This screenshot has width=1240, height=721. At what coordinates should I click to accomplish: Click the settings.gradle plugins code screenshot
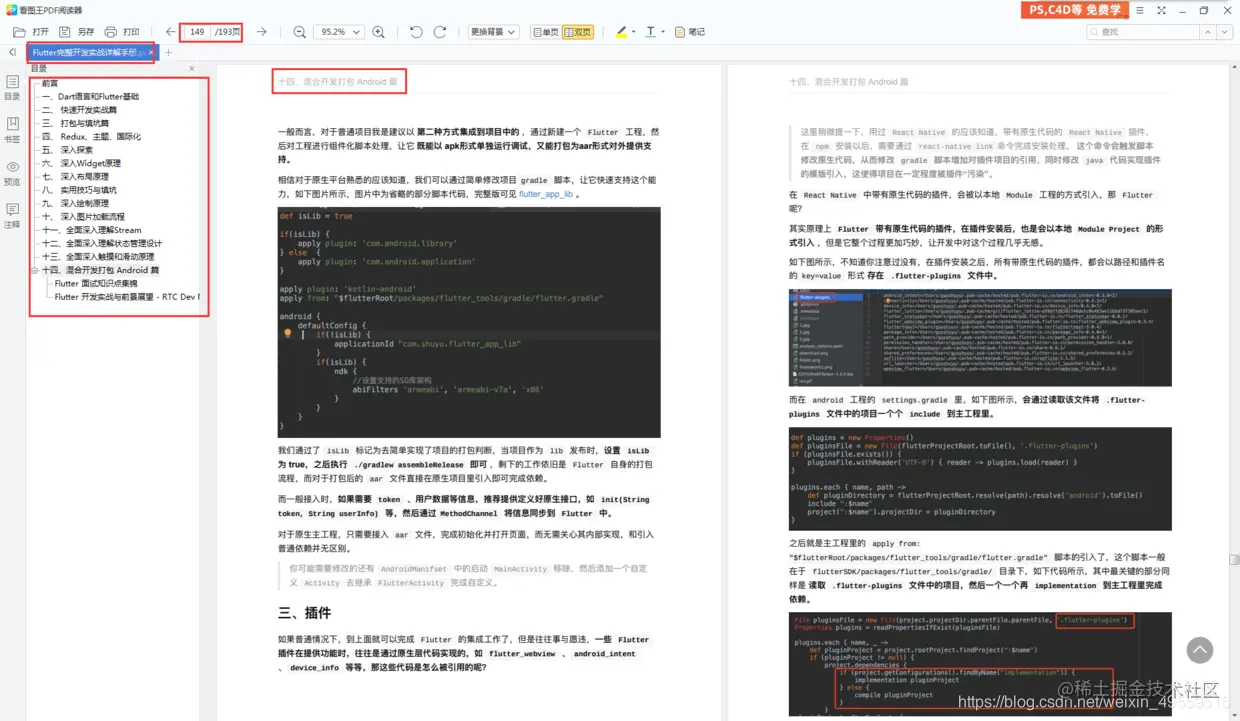tap(980, 477)
